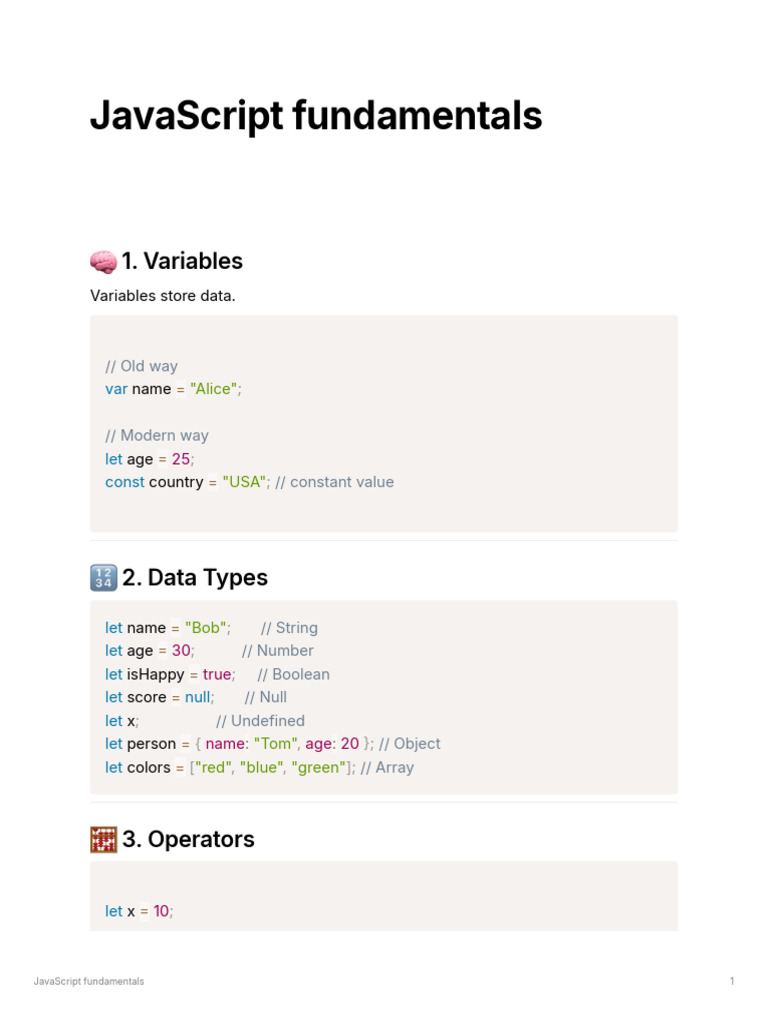Click the let score = null line
The image size is (768, 1024).
pos(196,697)
